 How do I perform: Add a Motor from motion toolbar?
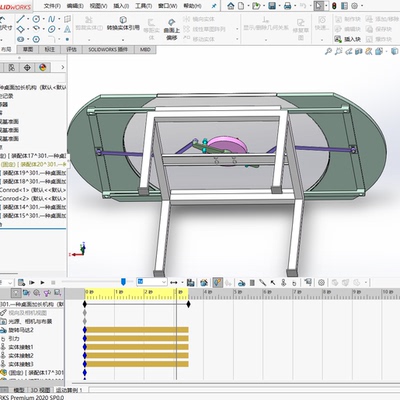click(242, 283)
